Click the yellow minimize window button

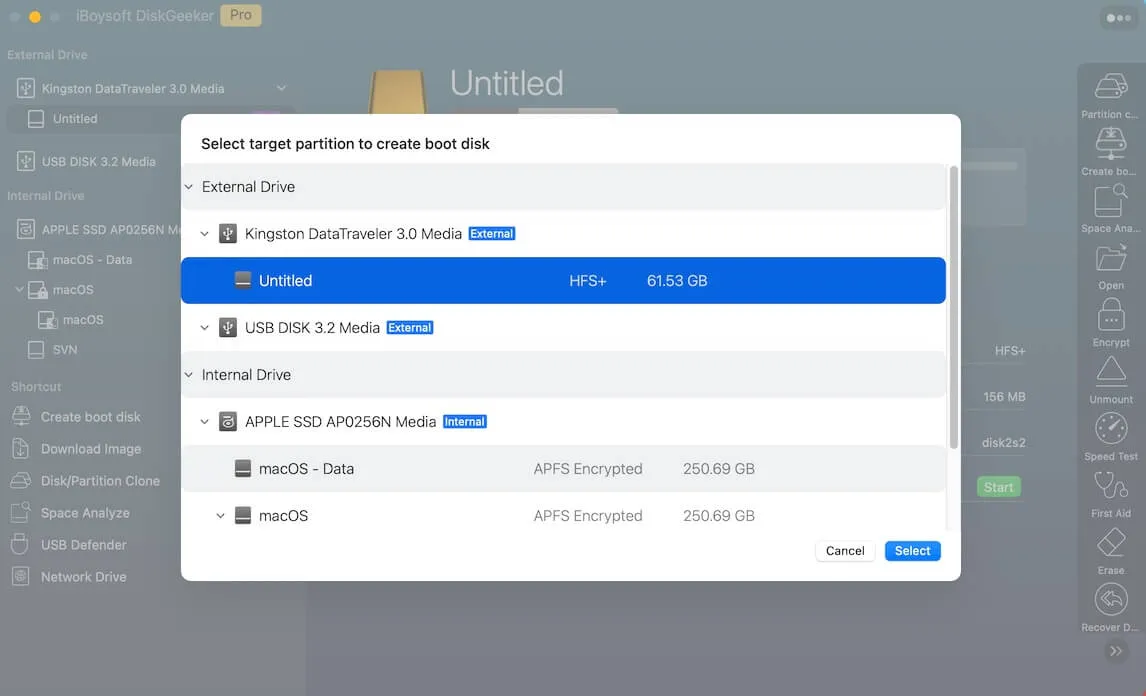pos(34,16)
